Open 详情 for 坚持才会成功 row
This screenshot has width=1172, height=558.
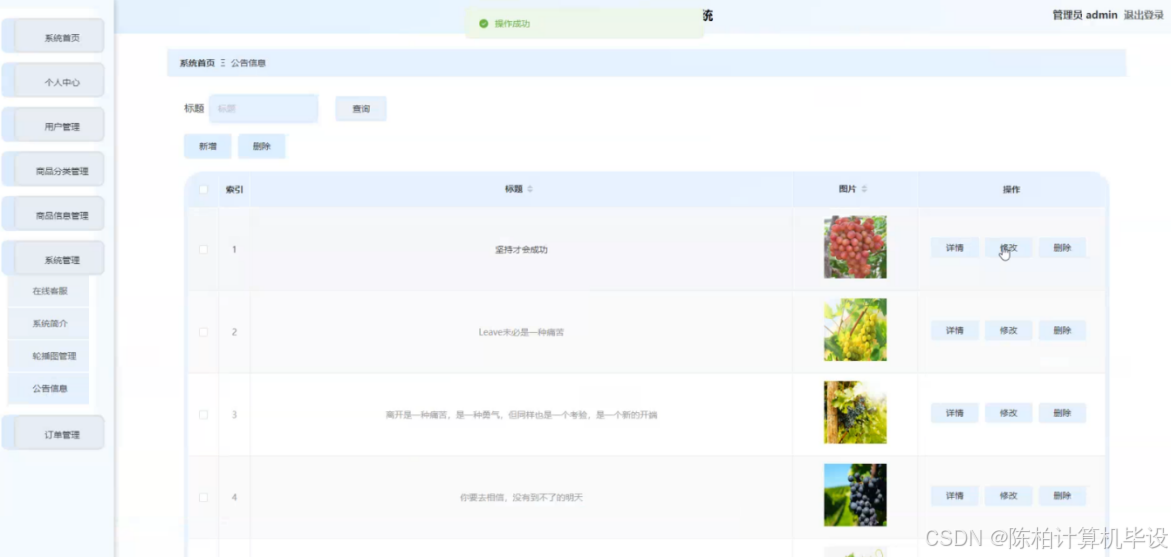tap(954, 248)
